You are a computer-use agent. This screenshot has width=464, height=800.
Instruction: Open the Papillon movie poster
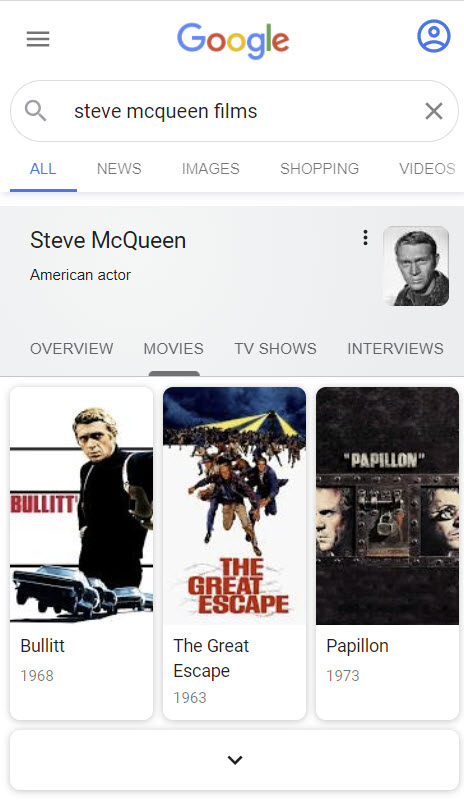pos(387,506)
